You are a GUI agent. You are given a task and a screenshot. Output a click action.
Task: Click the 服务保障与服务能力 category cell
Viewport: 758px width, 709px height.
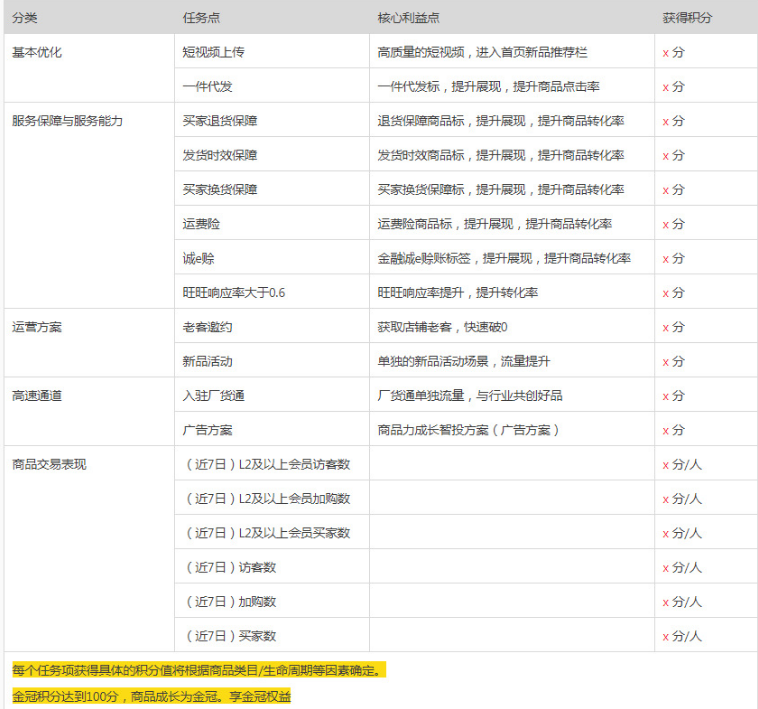click(x=66, y=121)
